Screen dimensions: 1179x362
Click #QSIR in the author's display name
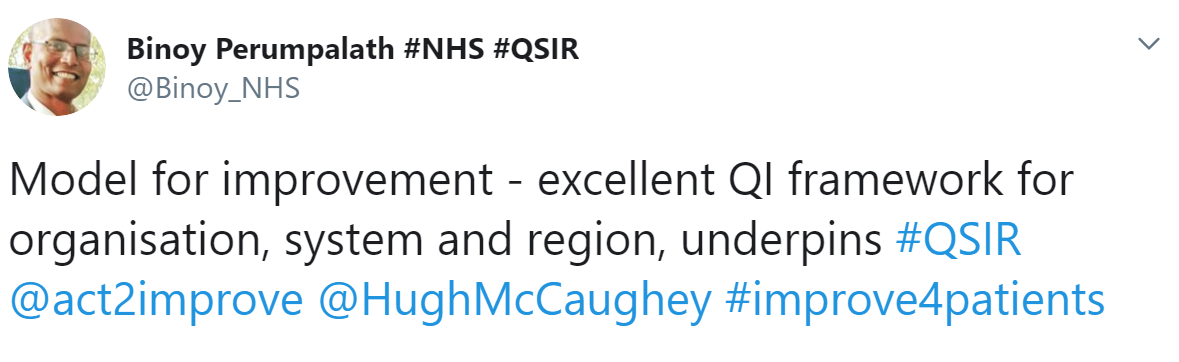537,50
